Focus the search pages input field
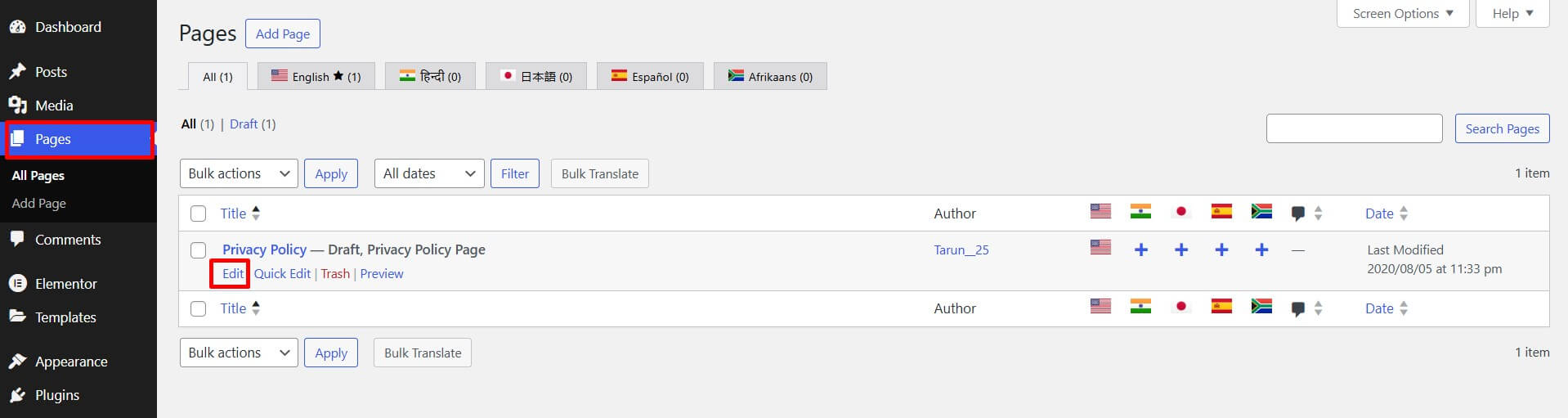The image size is (1568, 418). coord(1354,128)
